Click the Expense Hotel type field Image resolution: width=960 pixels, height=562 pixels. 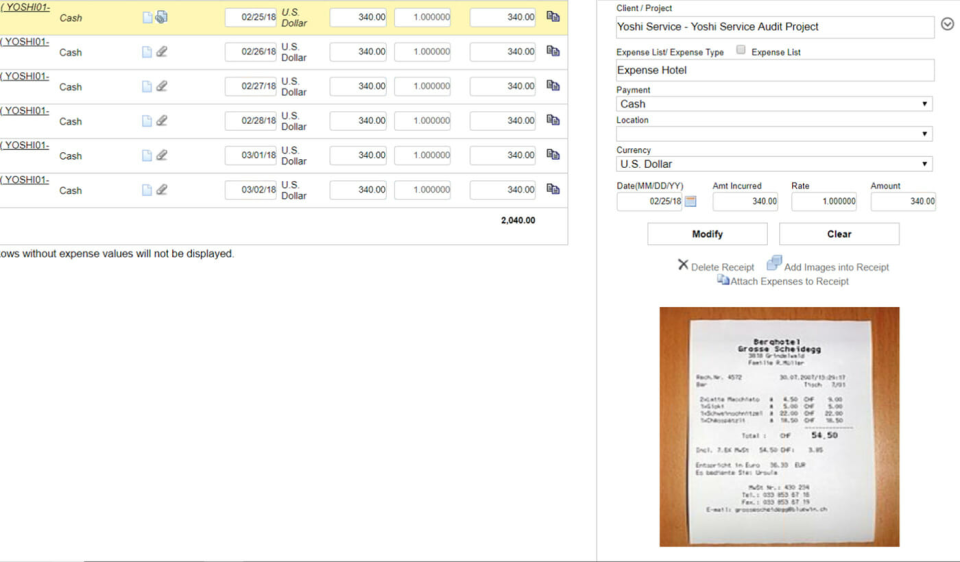tap(775, 70)
